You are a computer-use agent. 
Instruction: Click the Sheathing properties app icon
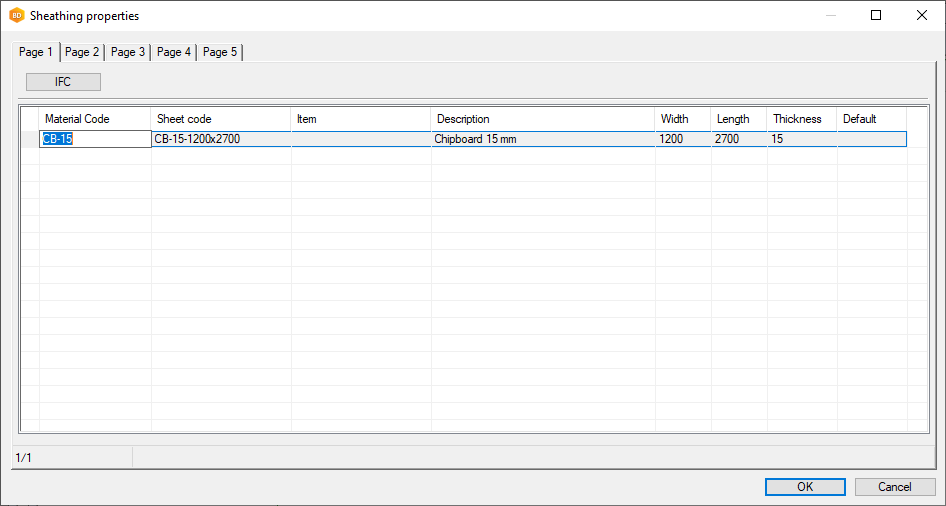[16, 16]
